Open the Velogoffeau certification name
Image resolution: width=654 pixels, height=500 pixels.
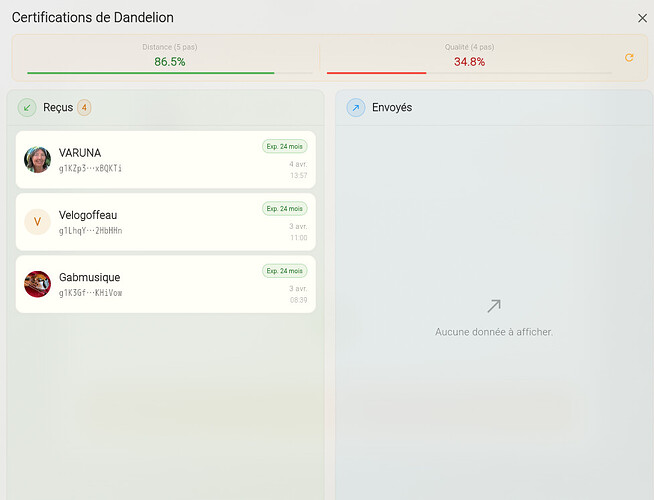pyautogui.click(x=88, y=215)
